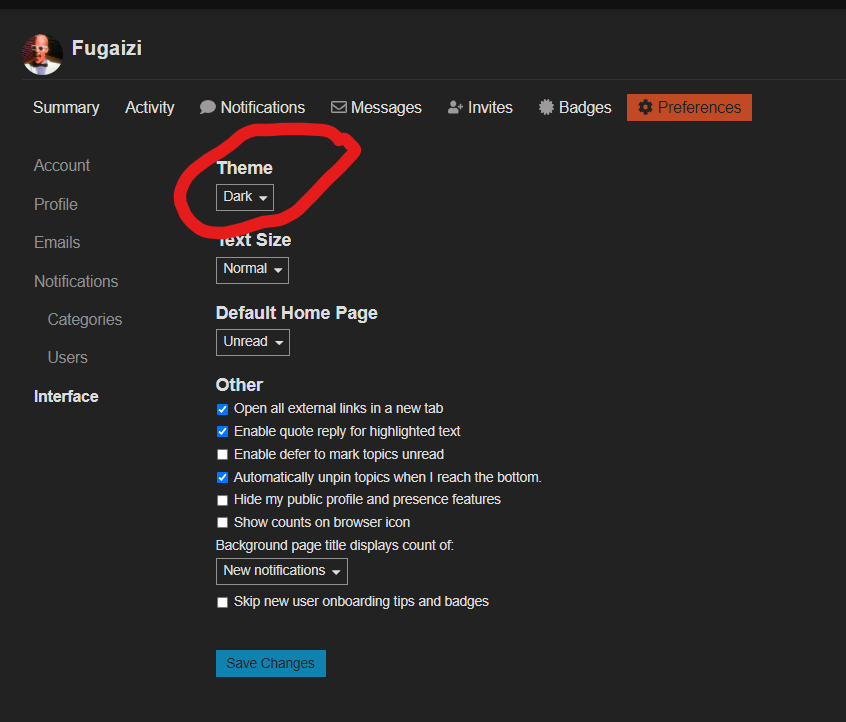
Task: Open Text Size dropdown showing Normal
Action: (253, 270)
